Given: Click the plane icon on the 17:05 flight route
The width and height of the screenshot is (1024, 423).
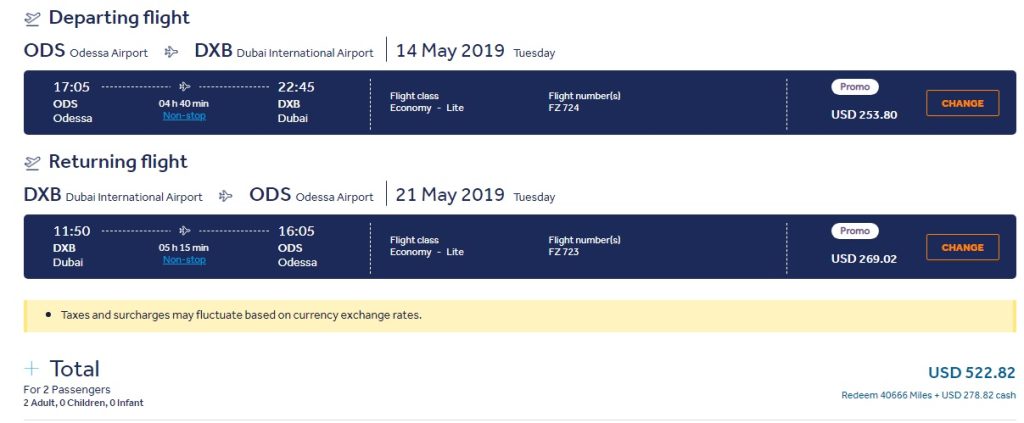Looking at the screenshot, I should click(184, 87).
